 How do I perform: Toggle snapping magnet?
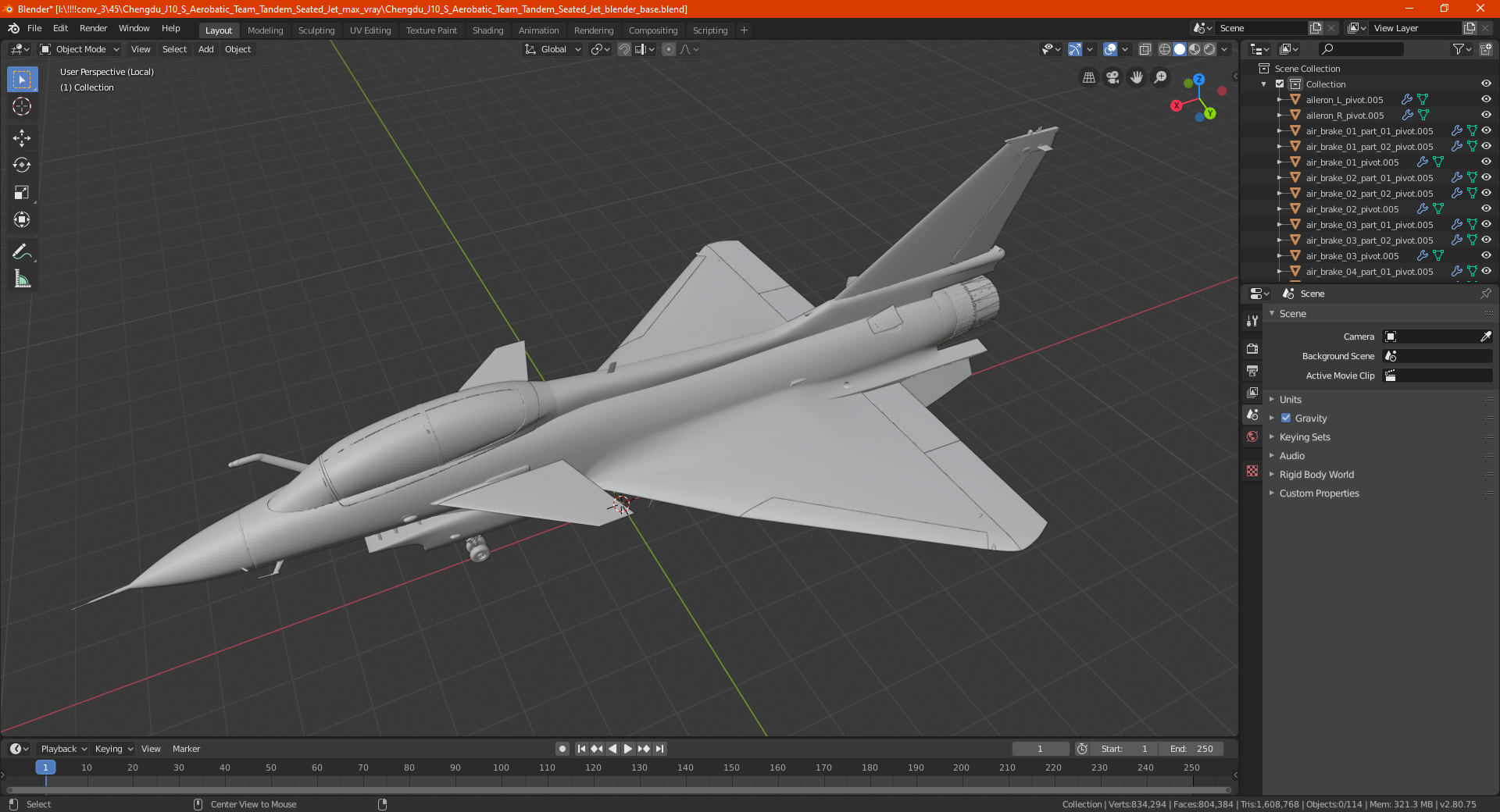[623, 49]
